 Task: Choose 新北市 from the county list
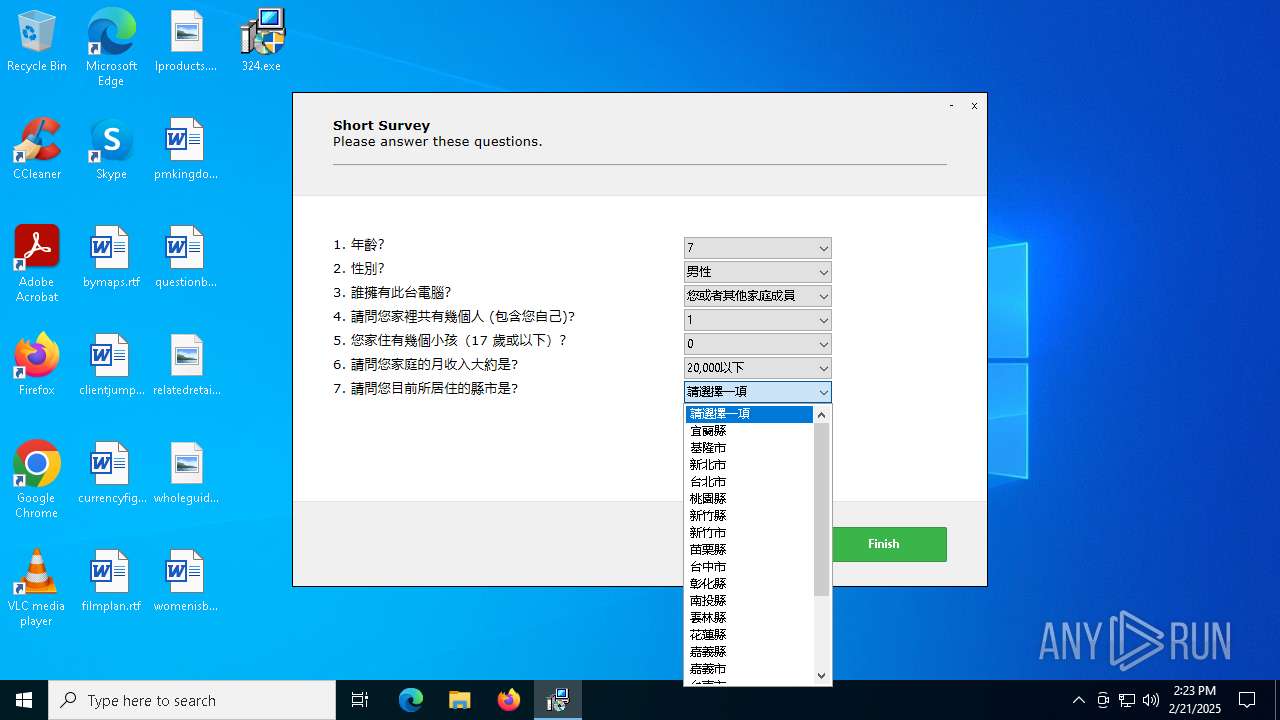[x=749, y=465]
